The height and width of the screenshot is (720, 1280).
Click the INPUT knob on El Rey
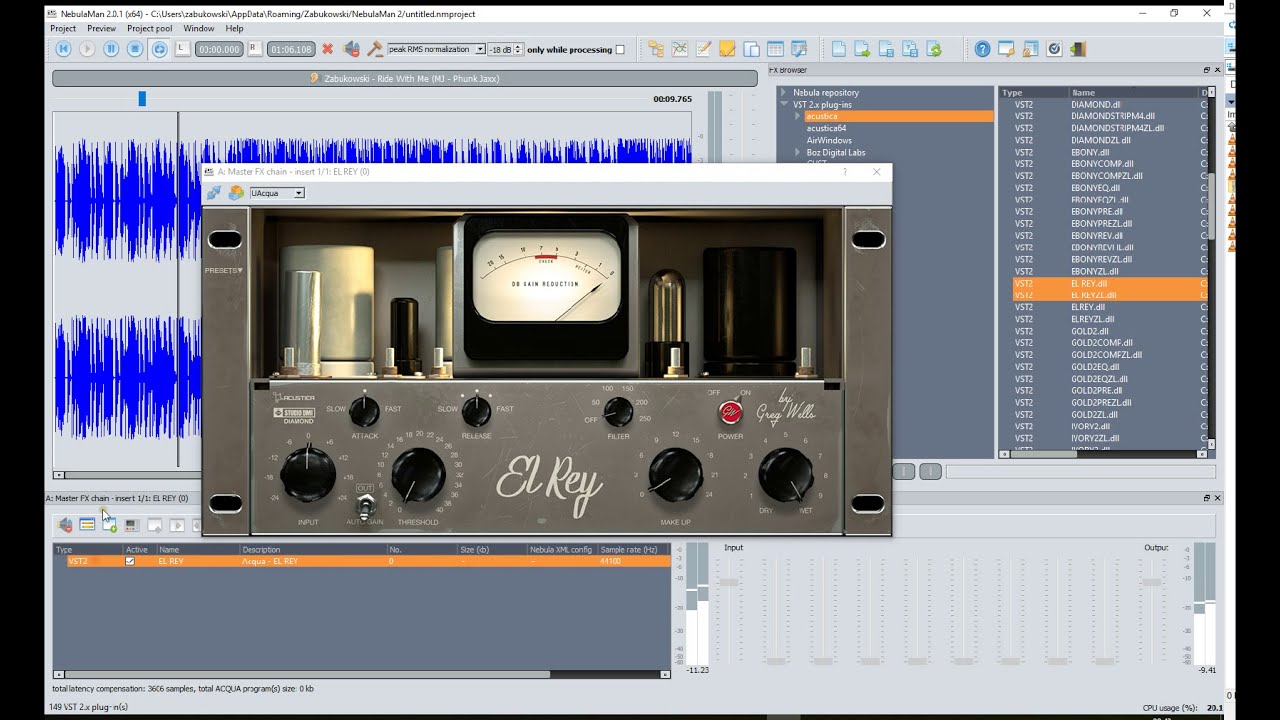click(308, 474)
